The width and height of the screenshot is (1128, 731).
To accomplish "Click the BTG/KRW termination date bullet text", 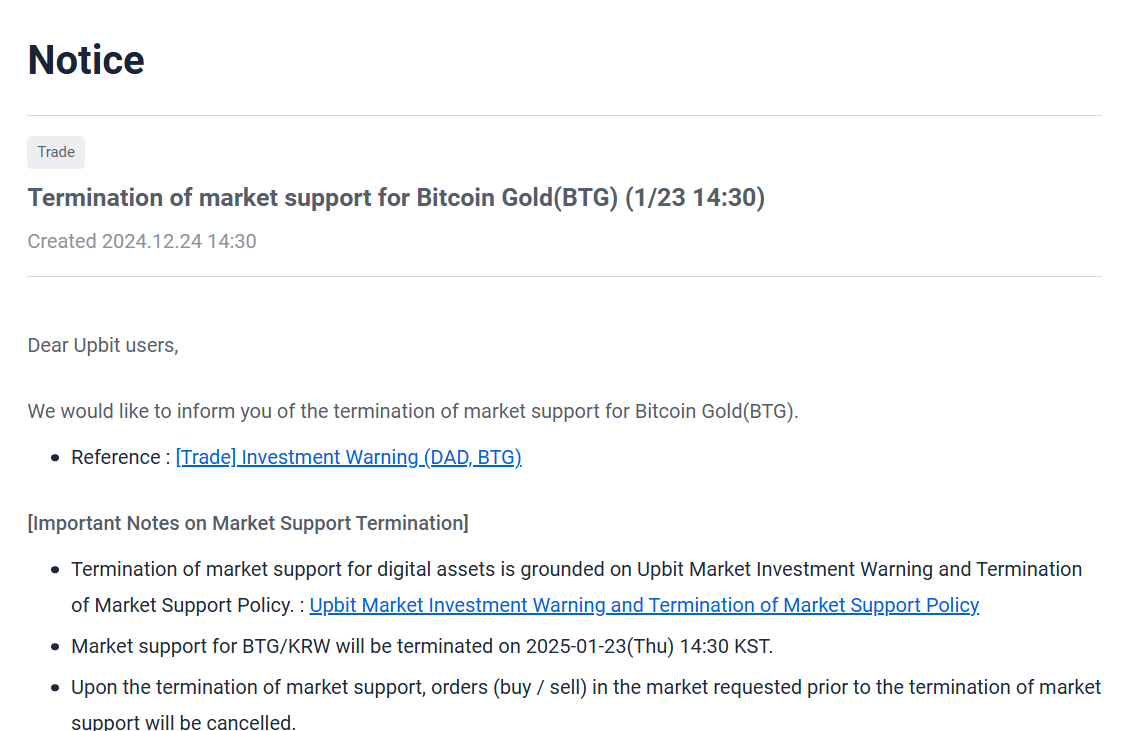I will [x=422, y=646].
